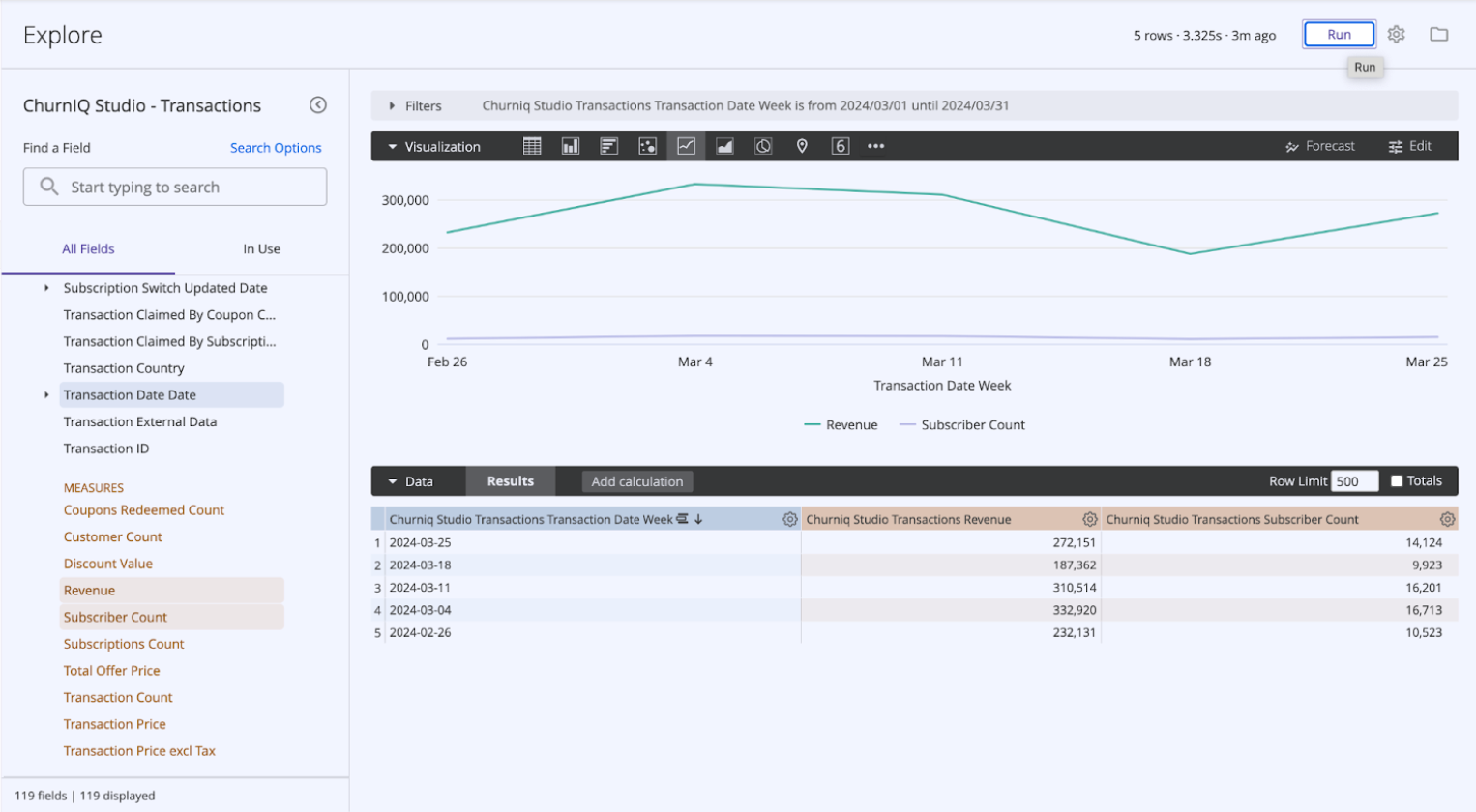Click the sort descending arrow on Date Week

(698, 519)
